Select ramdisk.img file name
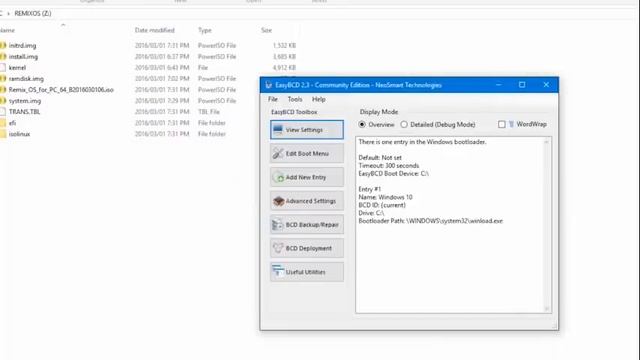This screenshot has width=640, height=360. [26, 78]
